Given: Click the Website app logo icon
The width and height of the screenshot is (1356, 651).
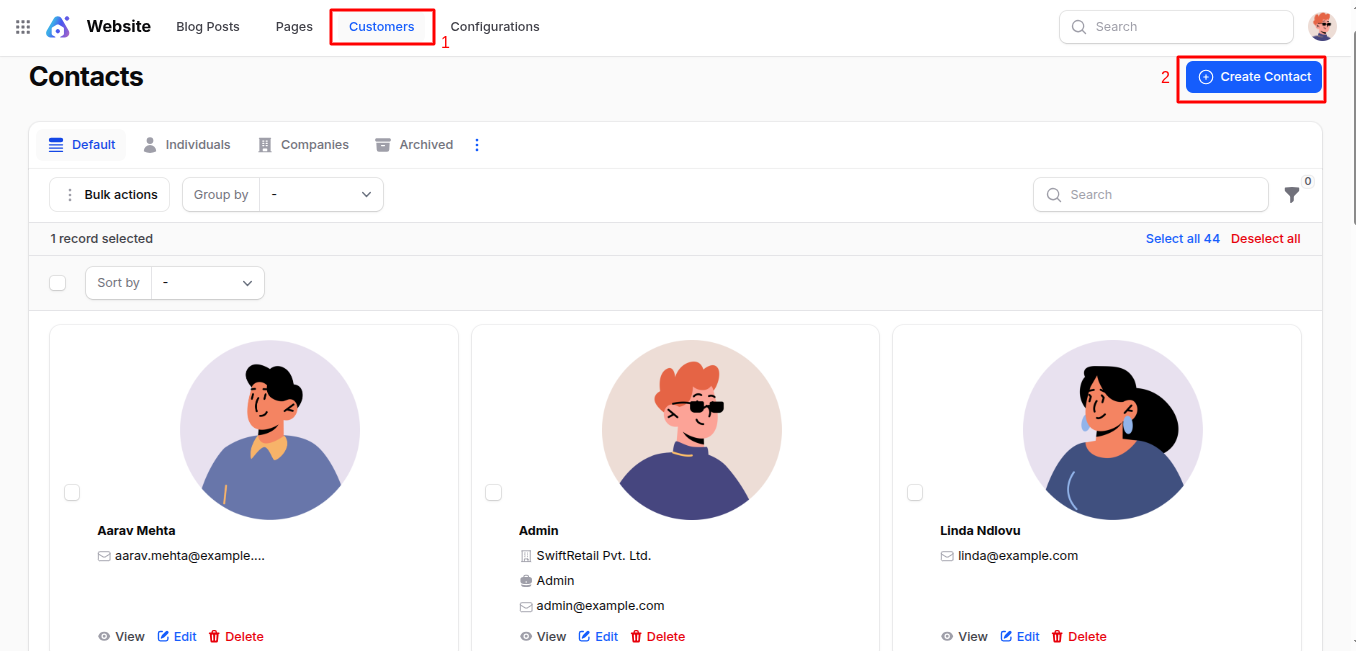Looking at the screenshot, I should [58, 27].
